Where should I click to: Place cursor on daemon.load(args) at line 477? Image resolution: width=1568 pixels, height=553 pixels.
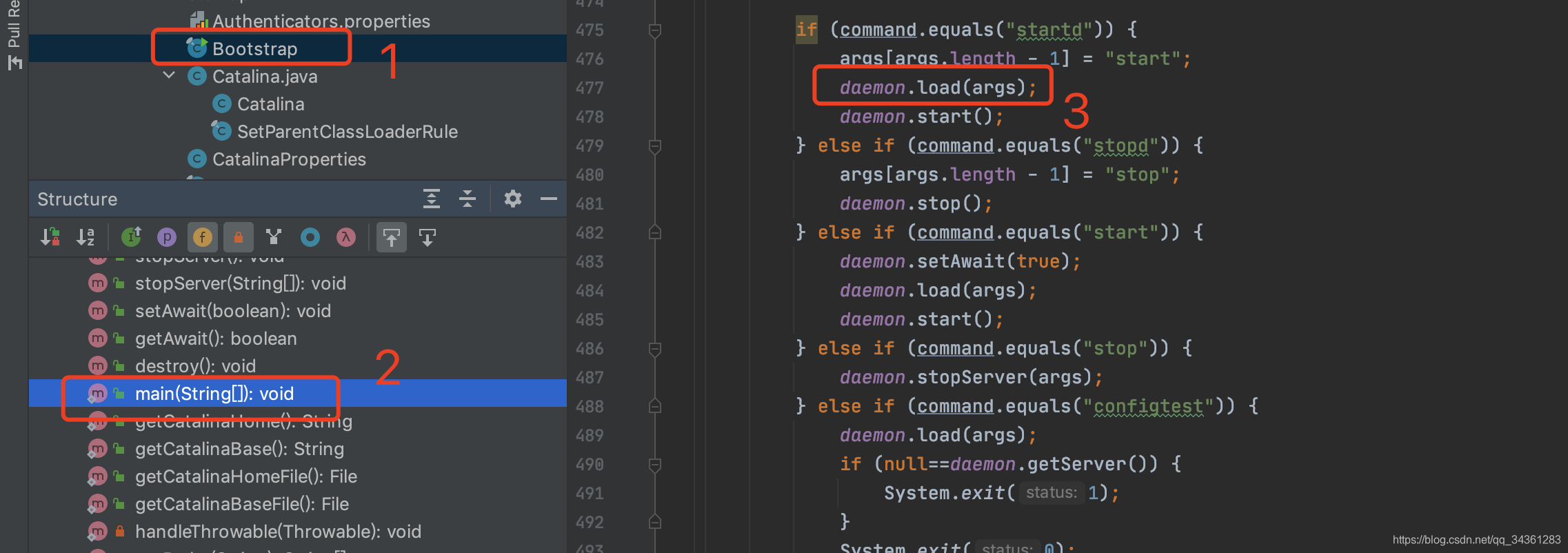coord(938,88)
